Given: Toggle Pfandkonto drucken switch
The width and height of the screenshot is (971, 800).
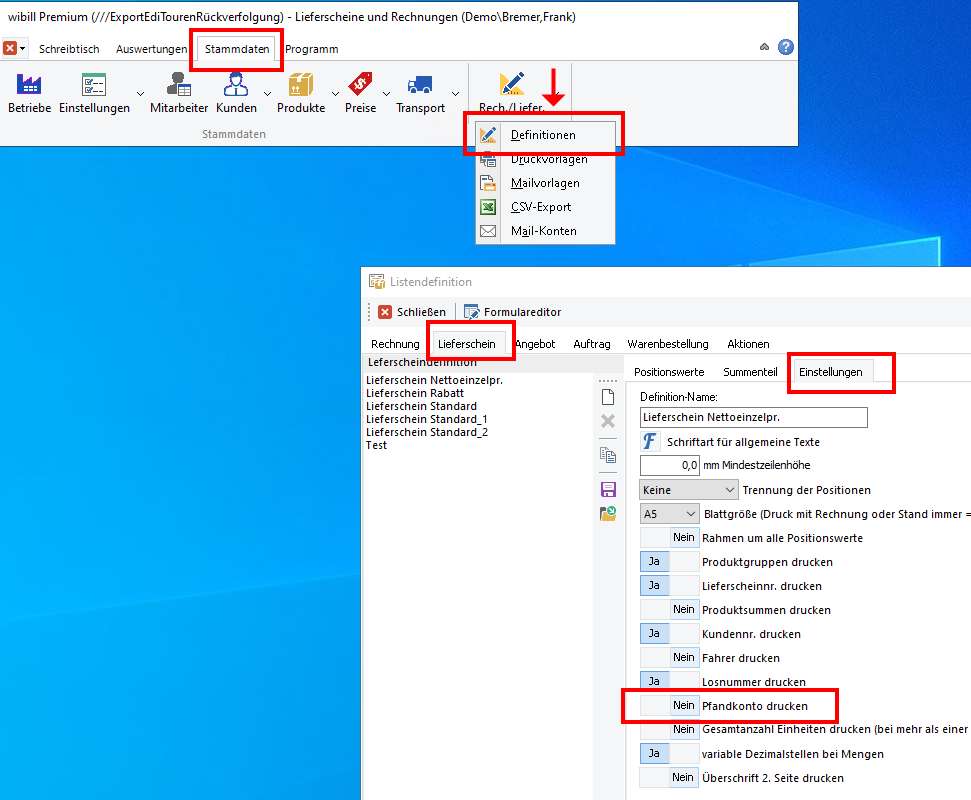Looking at the screenshot, I should coord(669,705).
